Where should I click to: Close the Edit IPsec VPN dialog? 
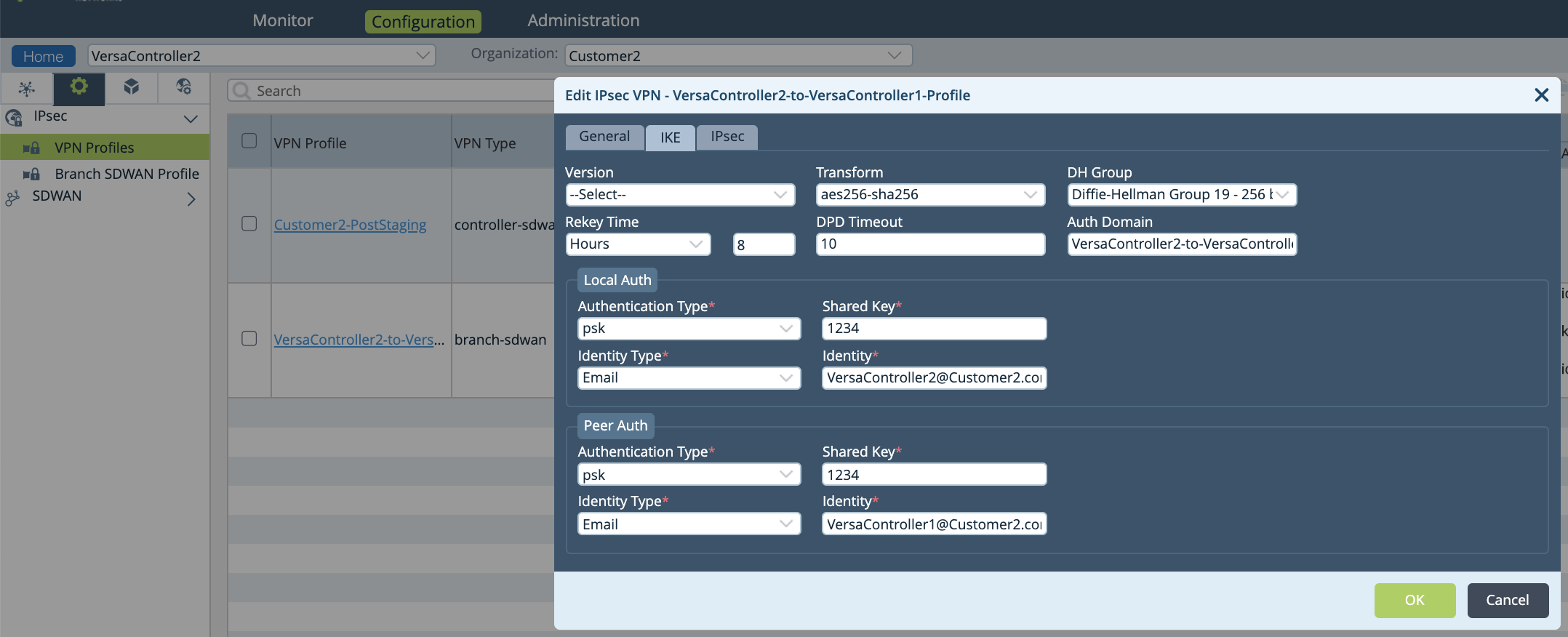[1541, 95]
